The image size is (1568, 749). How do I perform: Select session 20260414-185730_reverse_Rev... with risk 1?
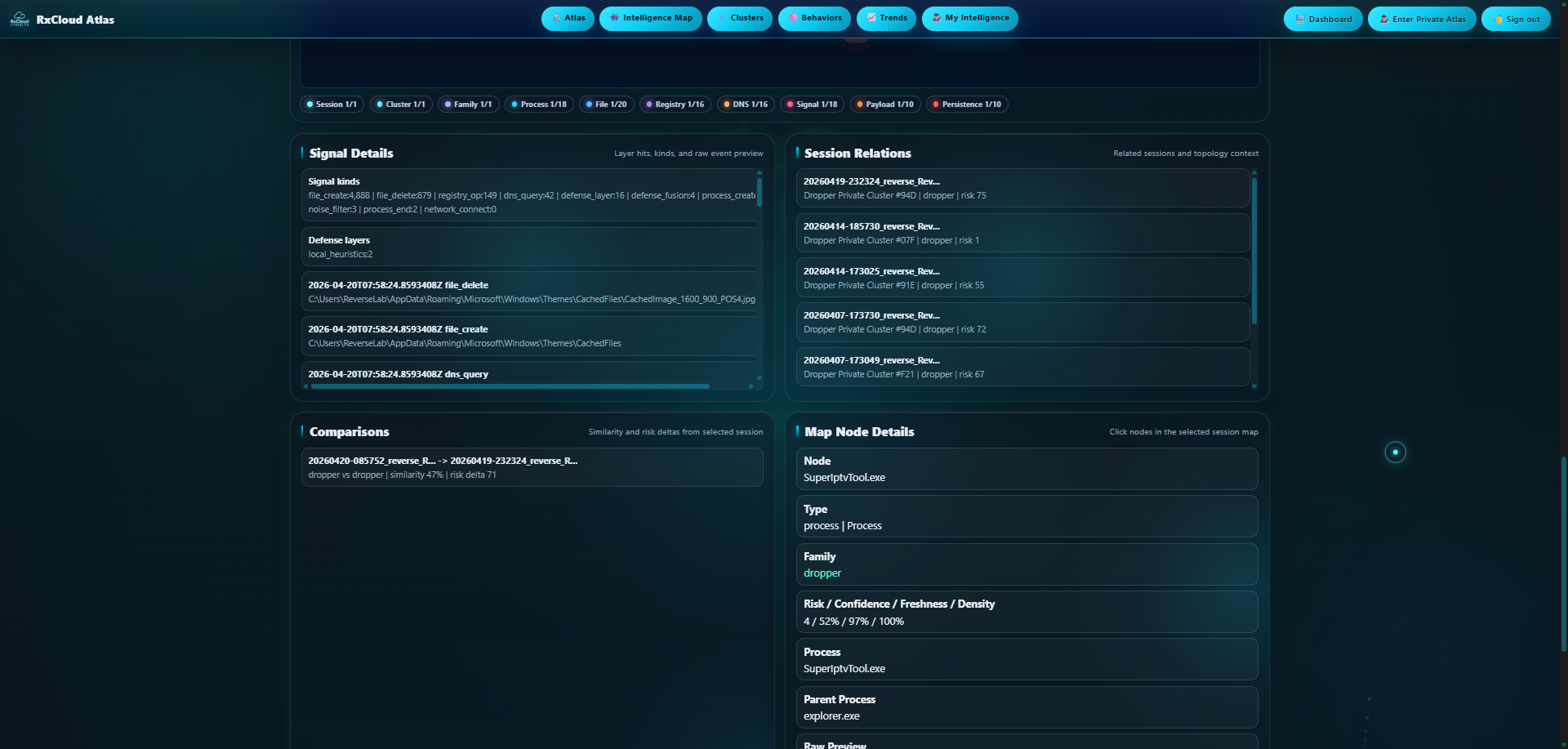pos(1022,233)
